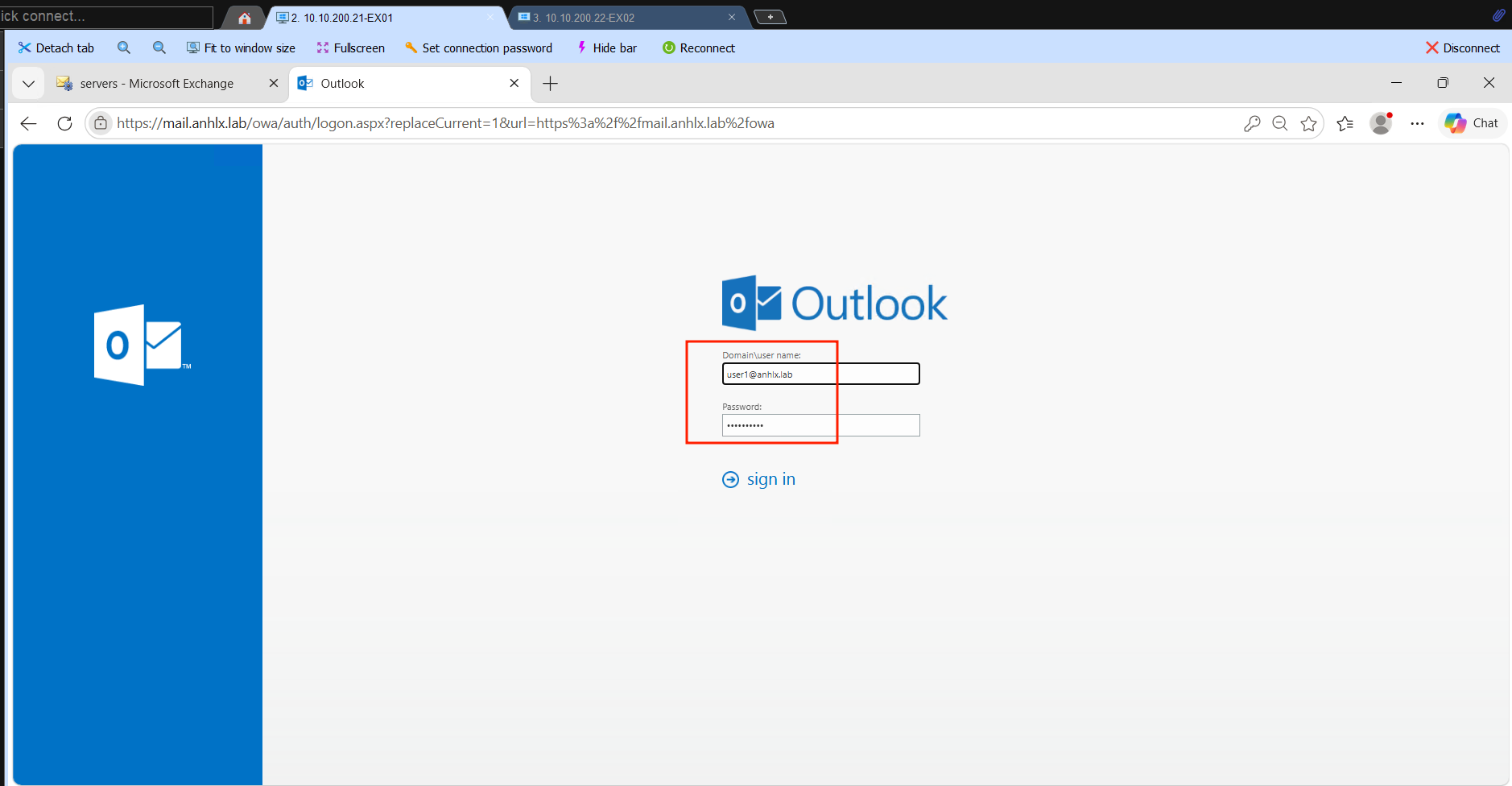
Task: Click Hide bar
Action: tap(606, 48)
